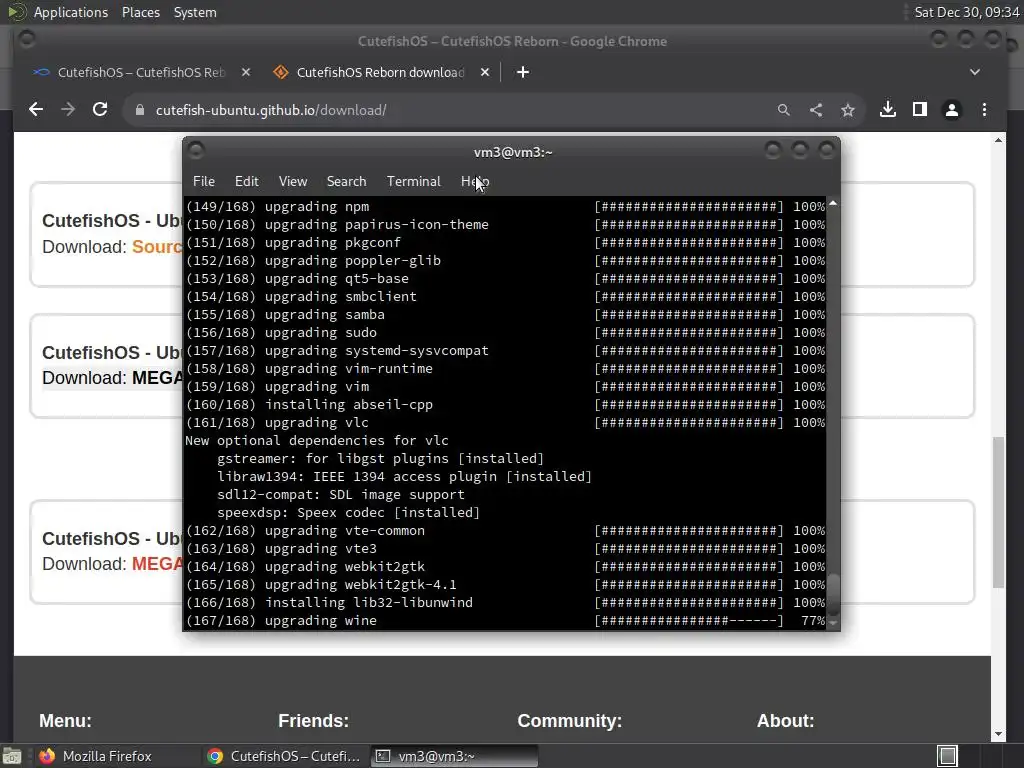Share this page via share icon

pyautogui.click(x=816, y=110)
